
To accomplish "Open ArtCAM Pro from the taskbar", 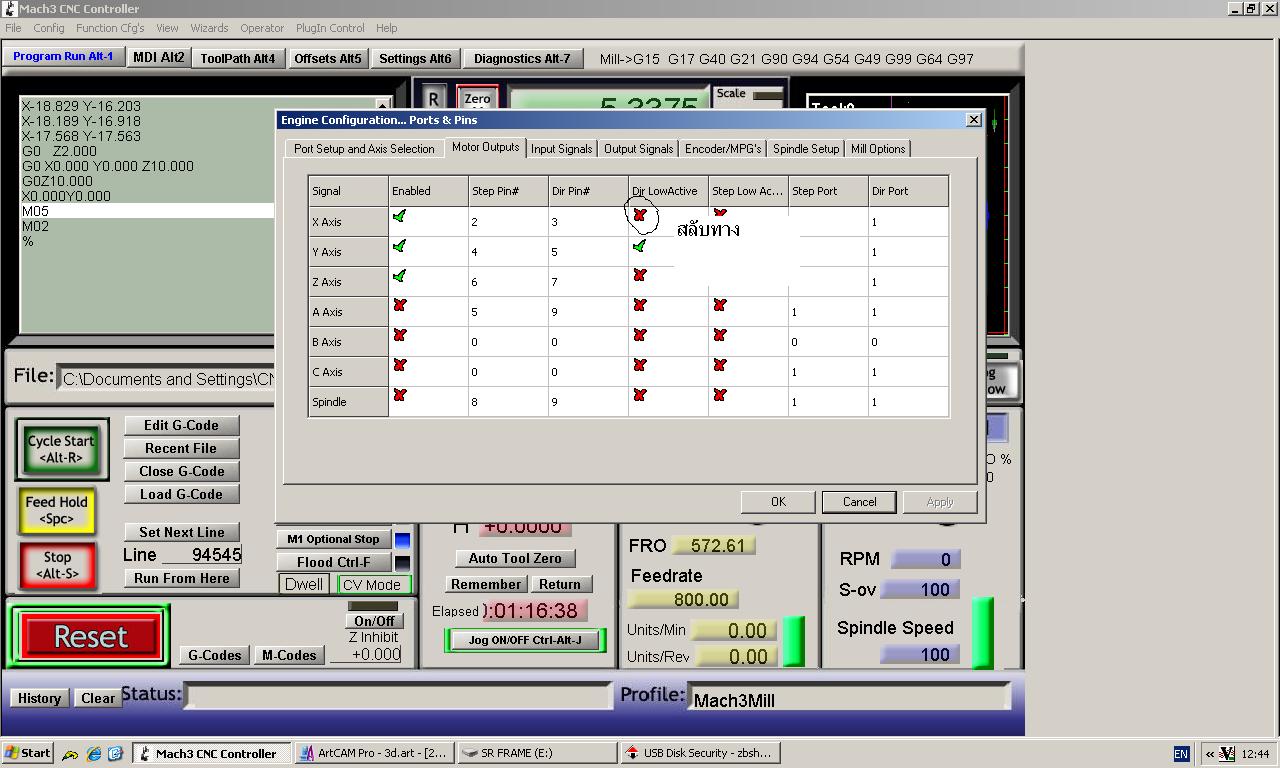I will tap(373, 753).
